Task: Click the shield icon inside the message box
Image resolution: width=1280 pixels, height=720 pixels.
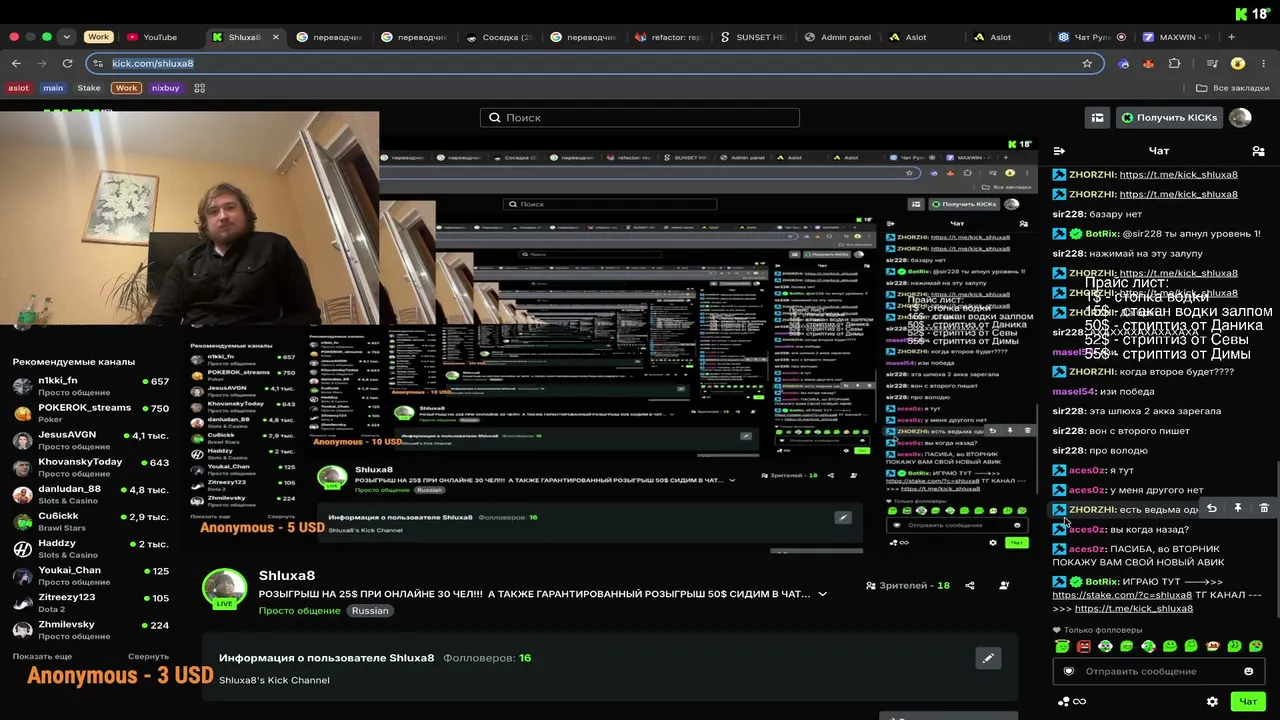Action: [1068, 671]
